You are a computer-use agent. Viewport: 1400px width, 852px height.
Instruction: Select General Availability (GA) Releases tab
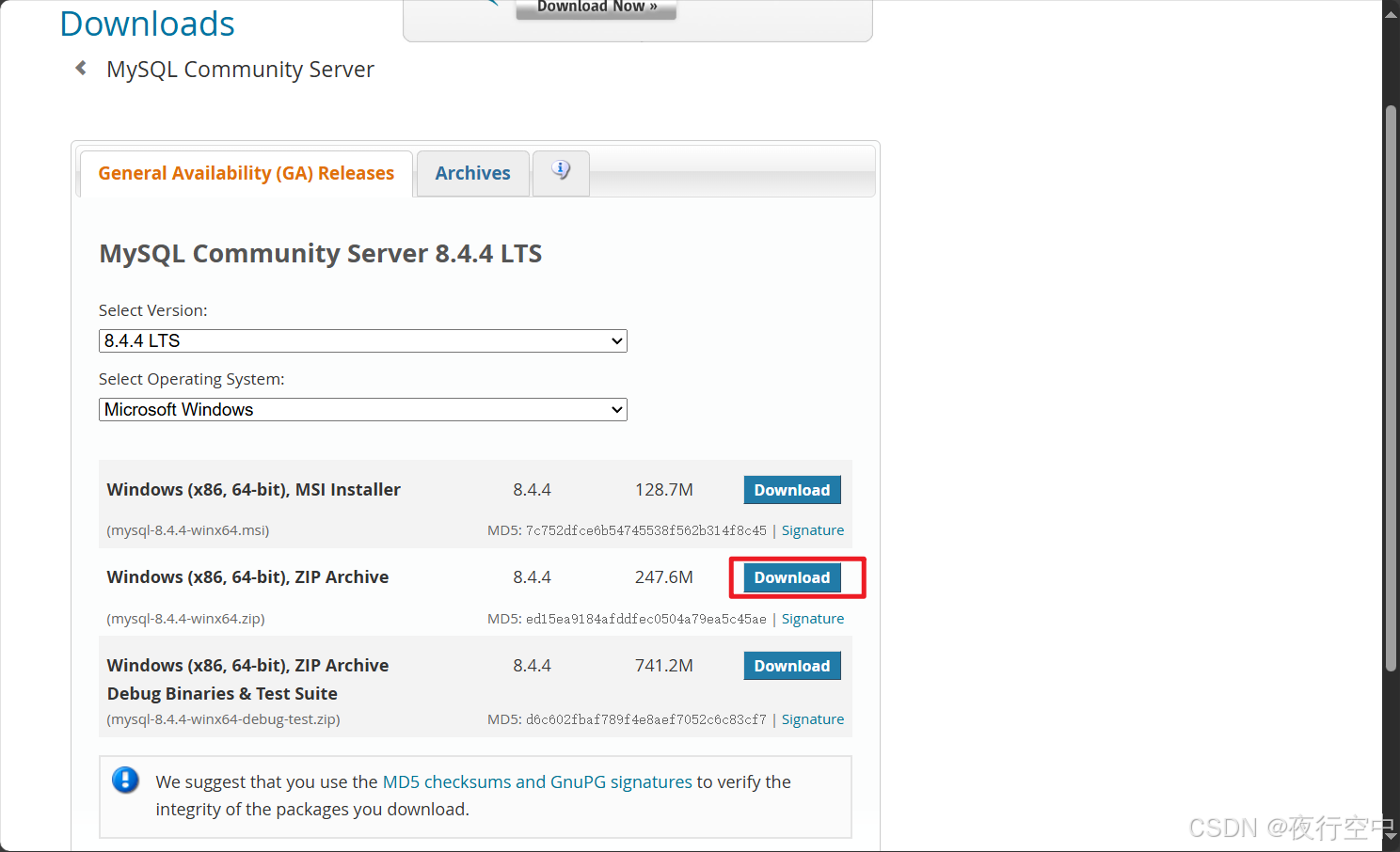tap(247, 173)
